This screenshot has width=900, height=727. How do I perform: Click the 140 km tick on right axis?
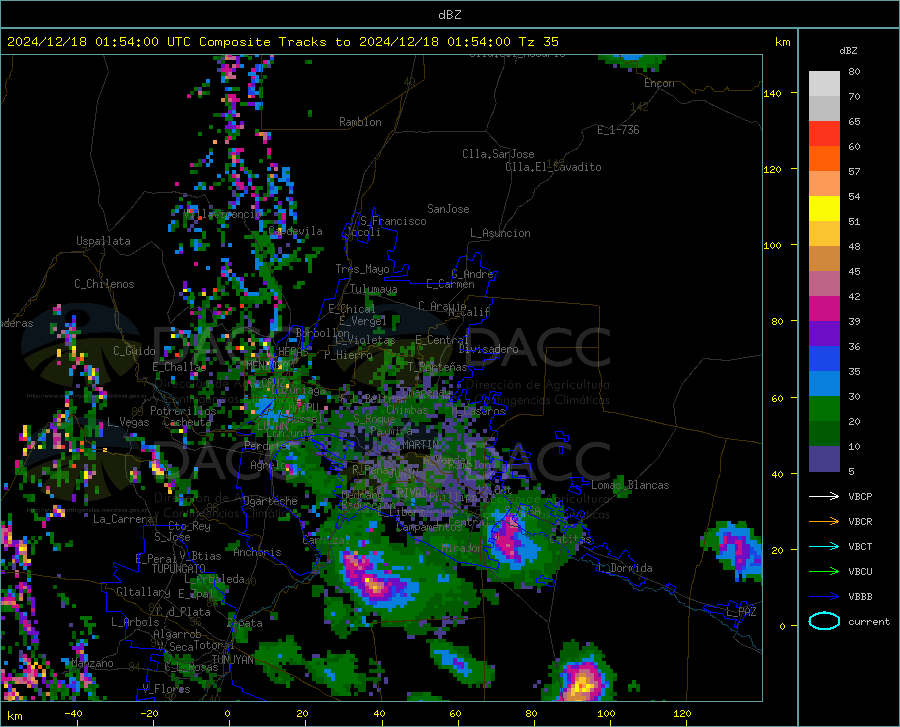pos(772,93)
